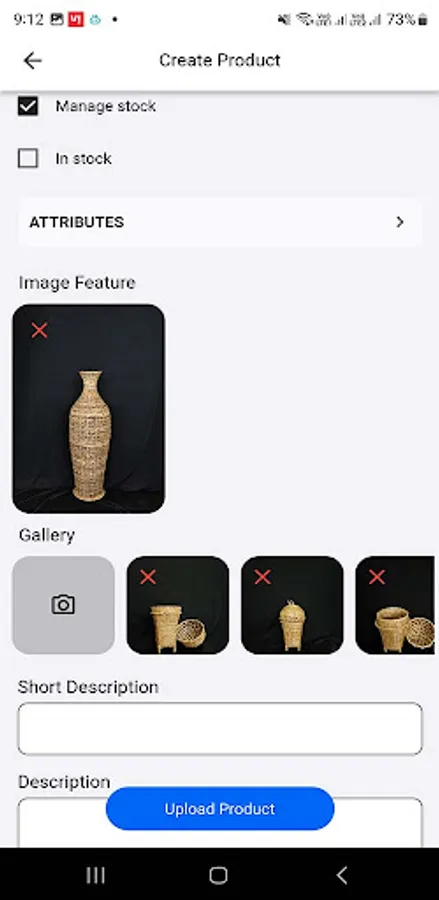439x900 pixels.
Task: Open the ATTRIBUTES row
Action: click(x=220, y=222)
